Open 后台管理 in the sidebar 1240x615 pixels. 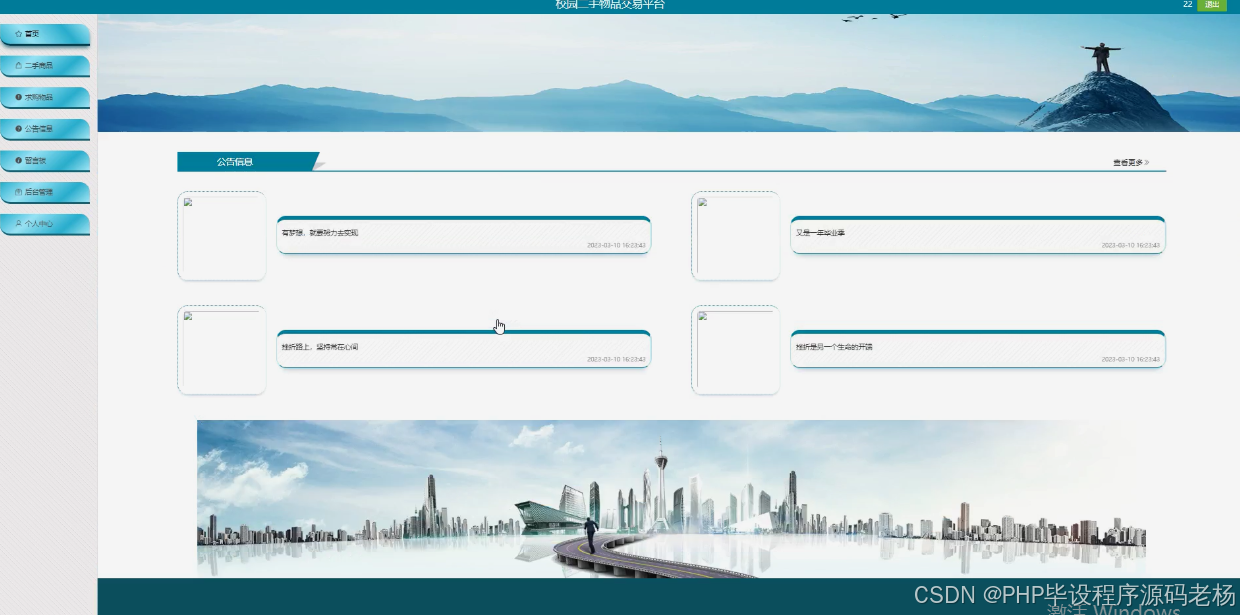point(45,192)
